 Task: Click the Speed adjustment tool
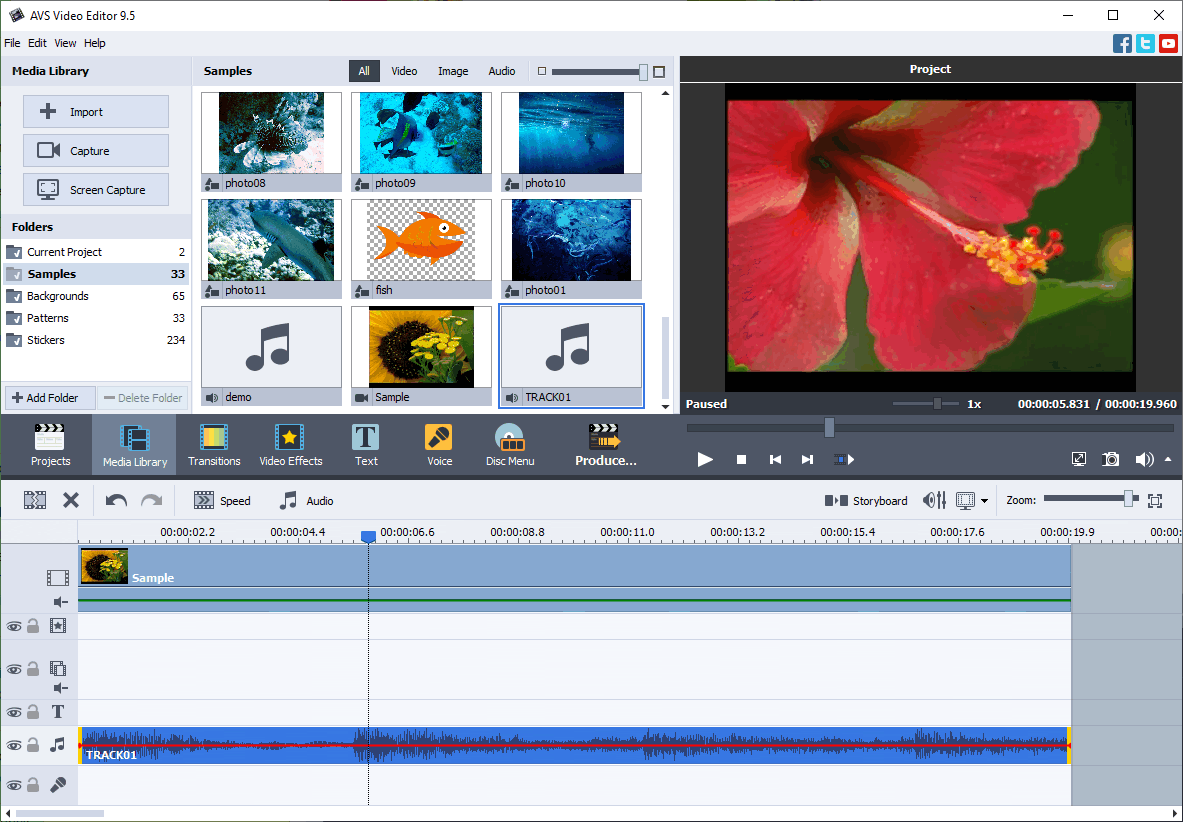[x=222, y=500]
